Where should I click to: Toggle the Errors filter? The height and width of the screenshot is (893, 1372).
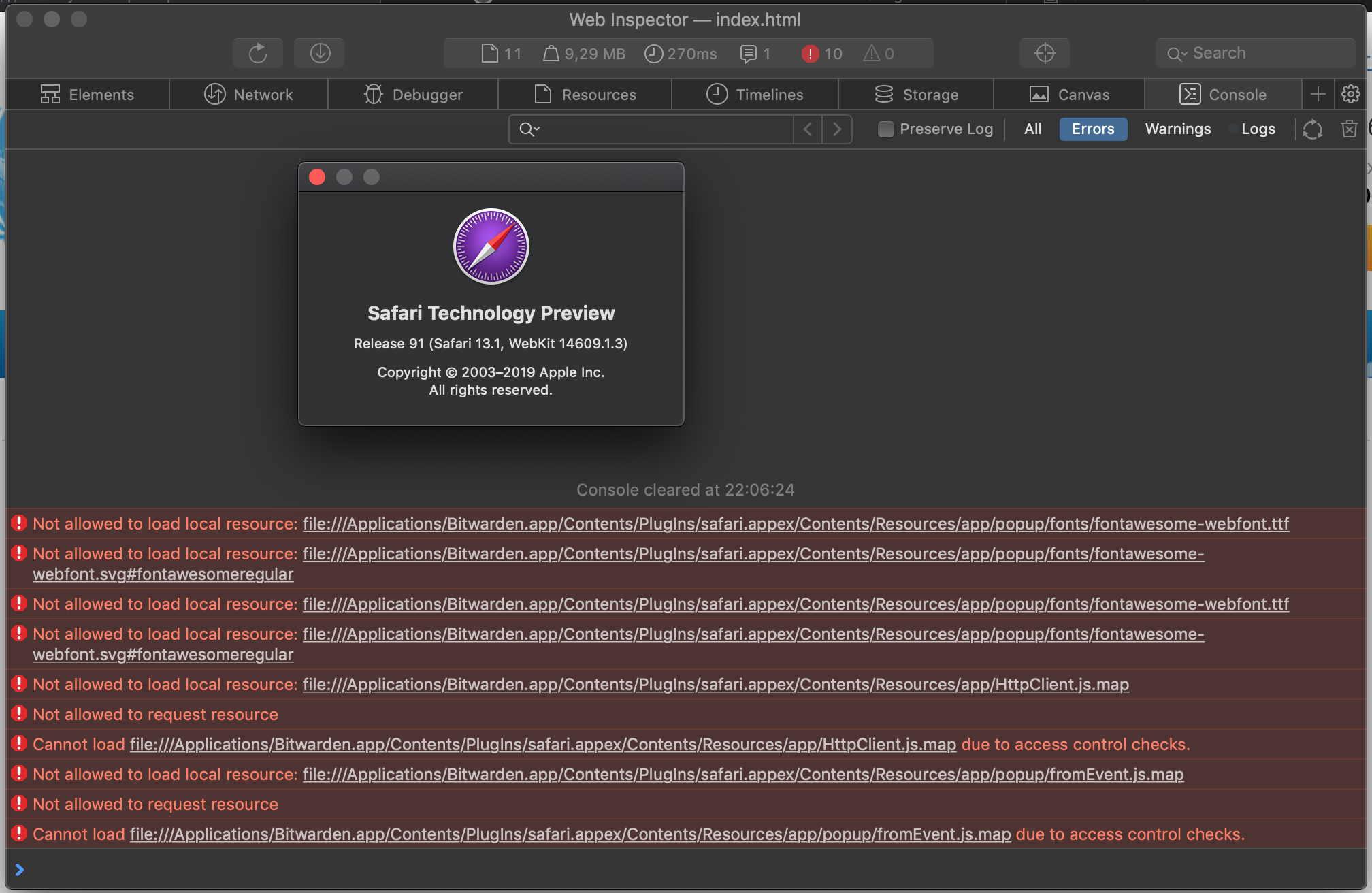(1093, 129)
